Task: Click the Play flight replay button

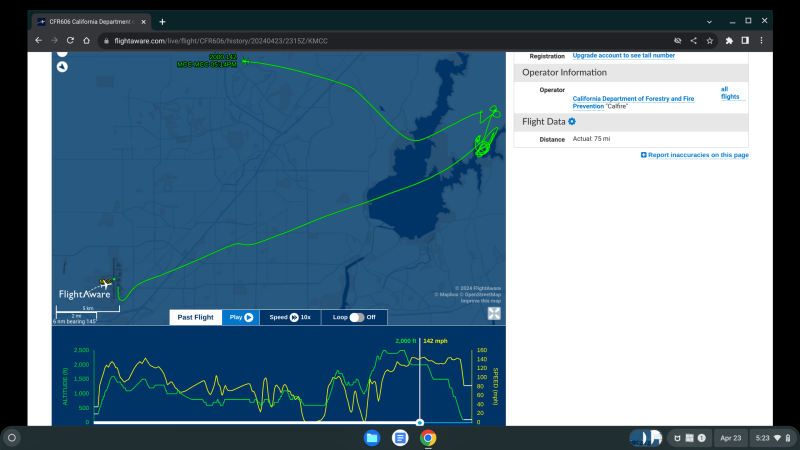Action: pyautogui.click(x=241, y=317)
